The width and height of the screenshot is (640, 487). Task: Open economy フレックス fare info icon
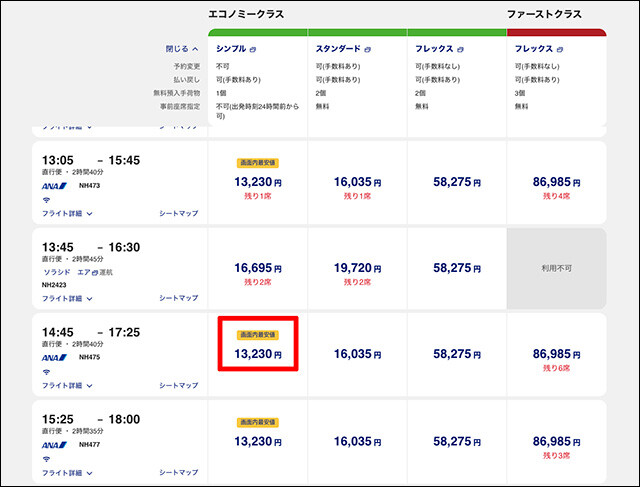point(460,49)
